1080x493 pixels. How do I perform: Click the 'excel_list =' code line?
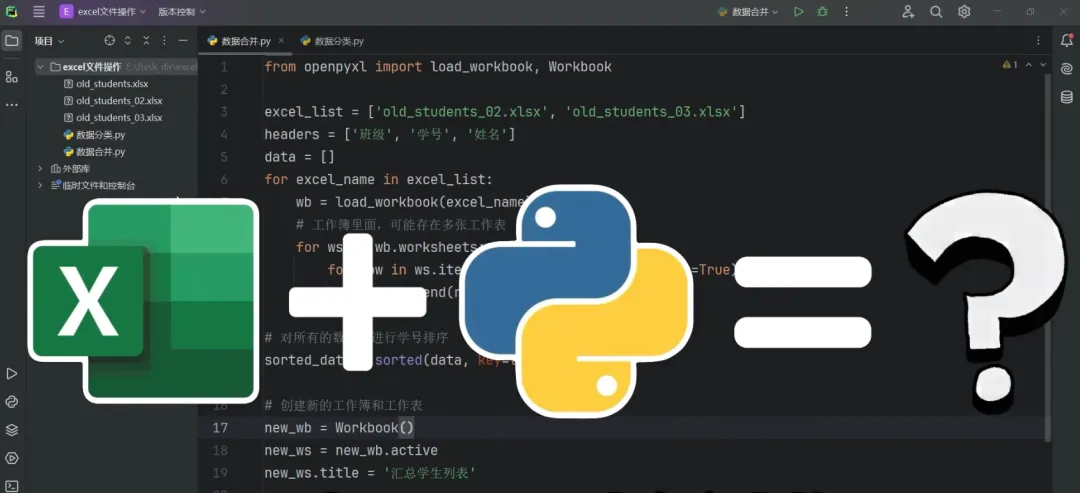click(505, 112)
